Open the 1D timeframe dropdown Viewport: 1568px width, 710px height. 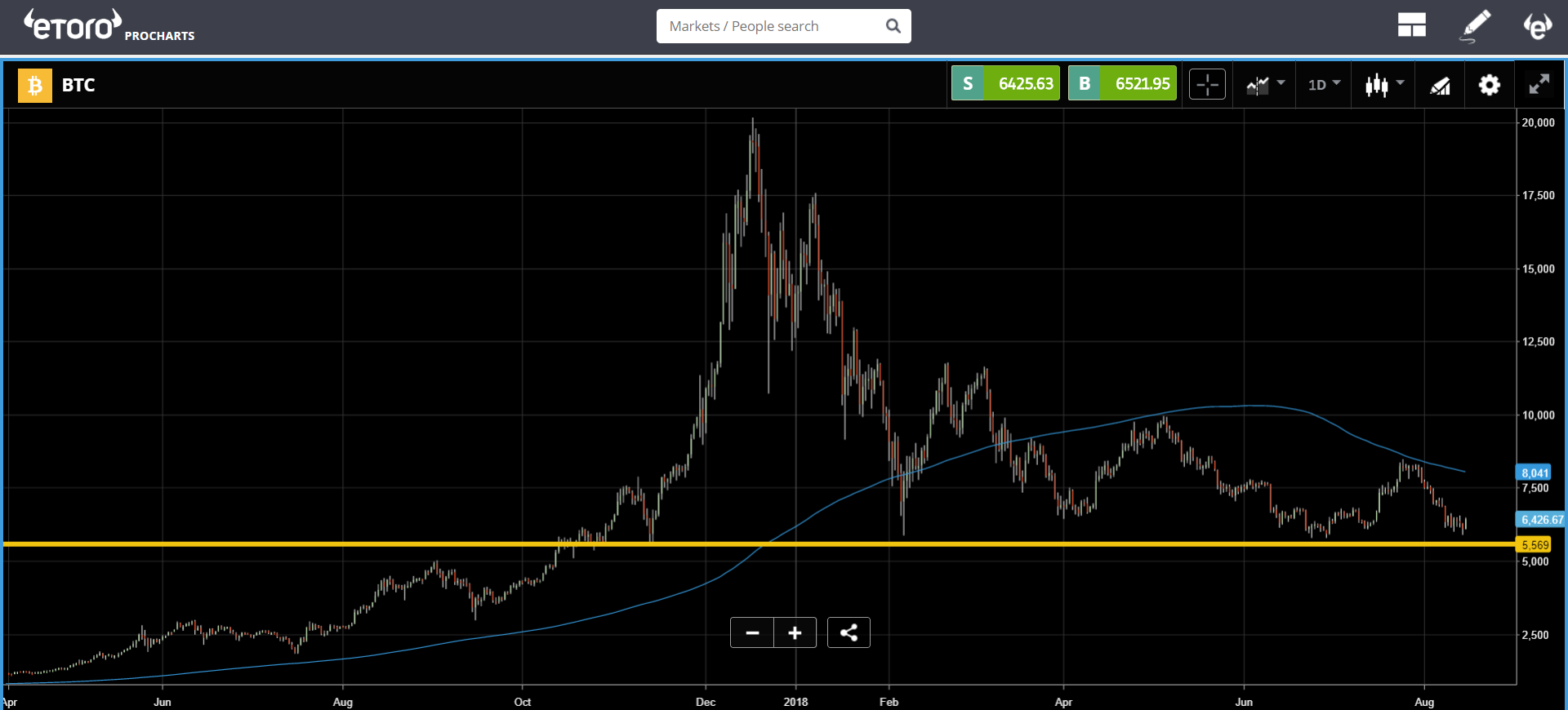click(x=1324, y=84)
